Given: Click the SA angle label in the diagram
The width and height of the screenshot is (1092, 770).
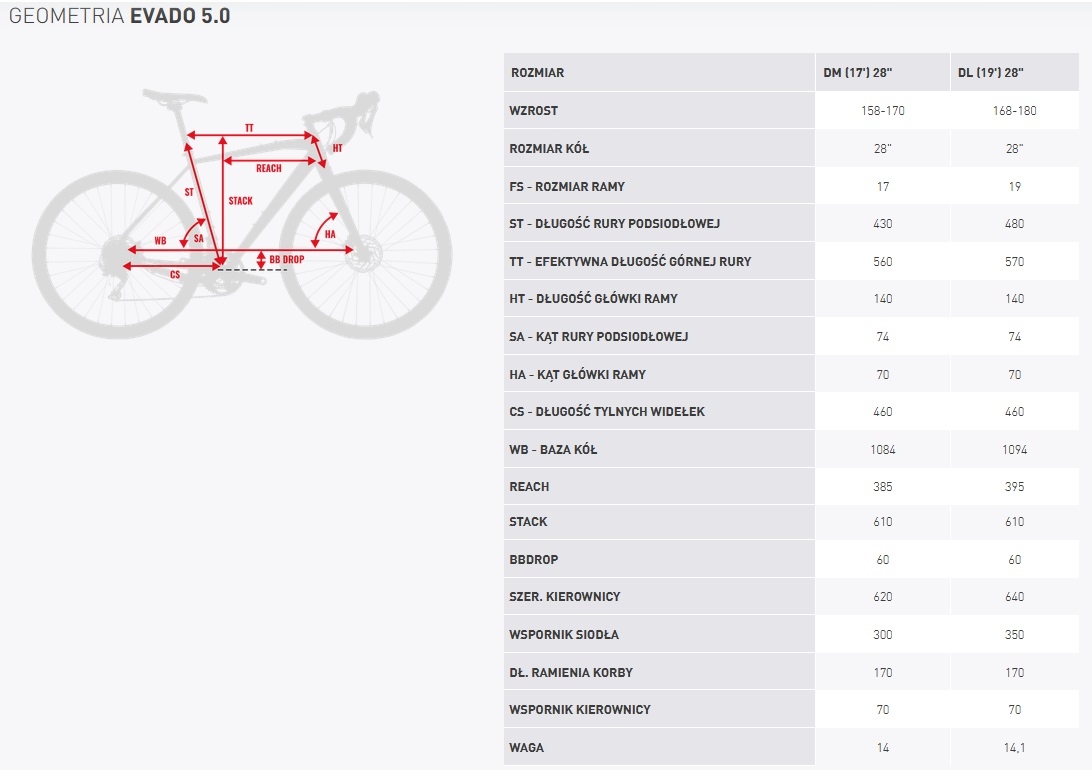Looking at the screenshot, I should [199, 239].
